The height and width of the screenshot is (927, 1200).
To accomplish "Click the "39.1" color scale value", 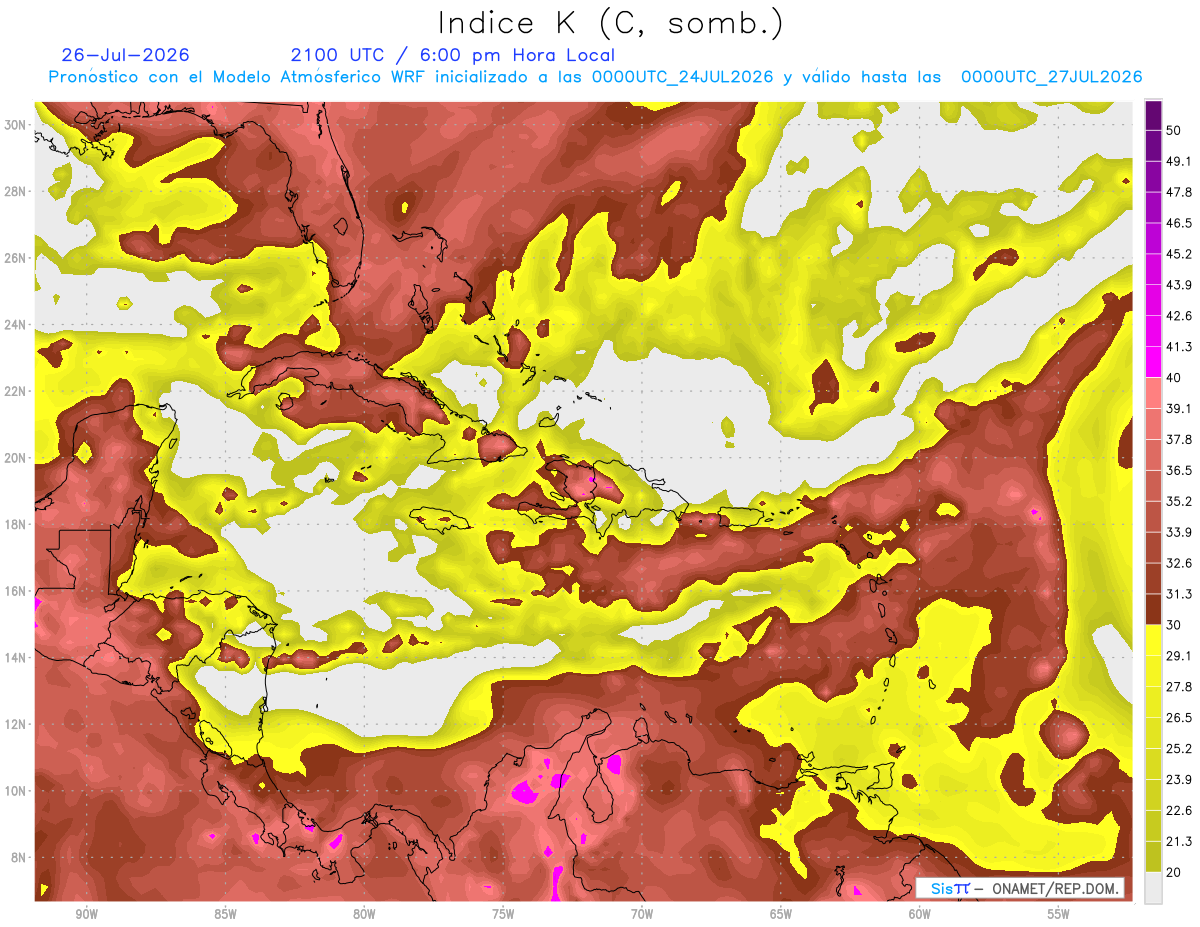I will (x=1179, y=409).
